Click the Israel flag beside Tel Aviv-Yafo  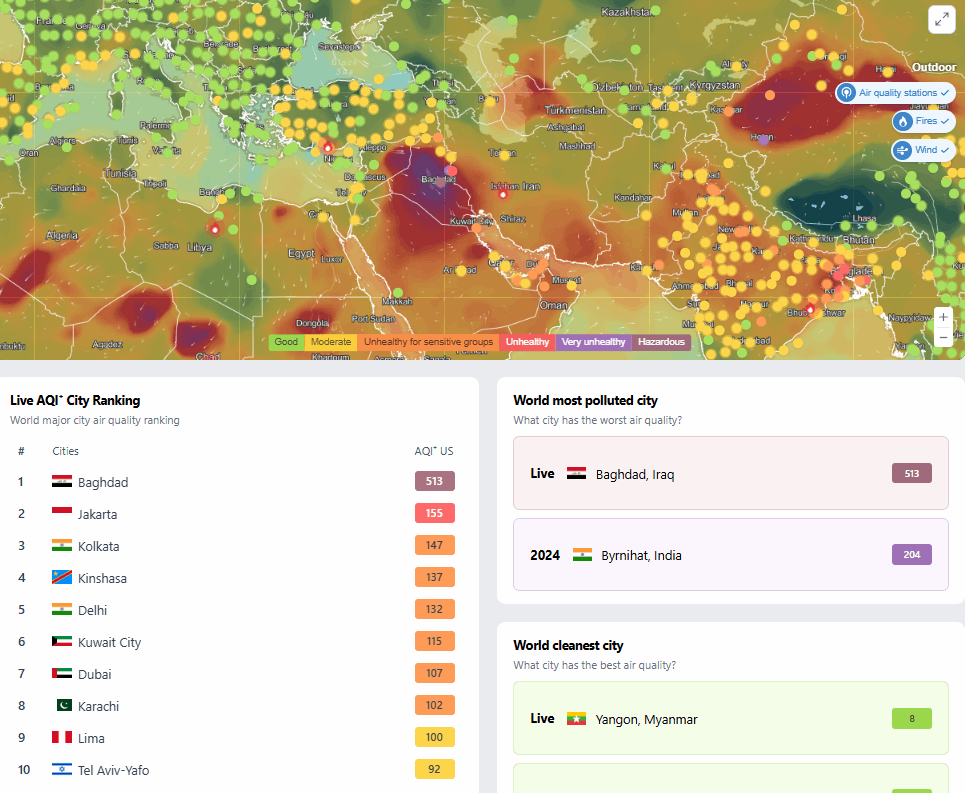click(62, 770)
